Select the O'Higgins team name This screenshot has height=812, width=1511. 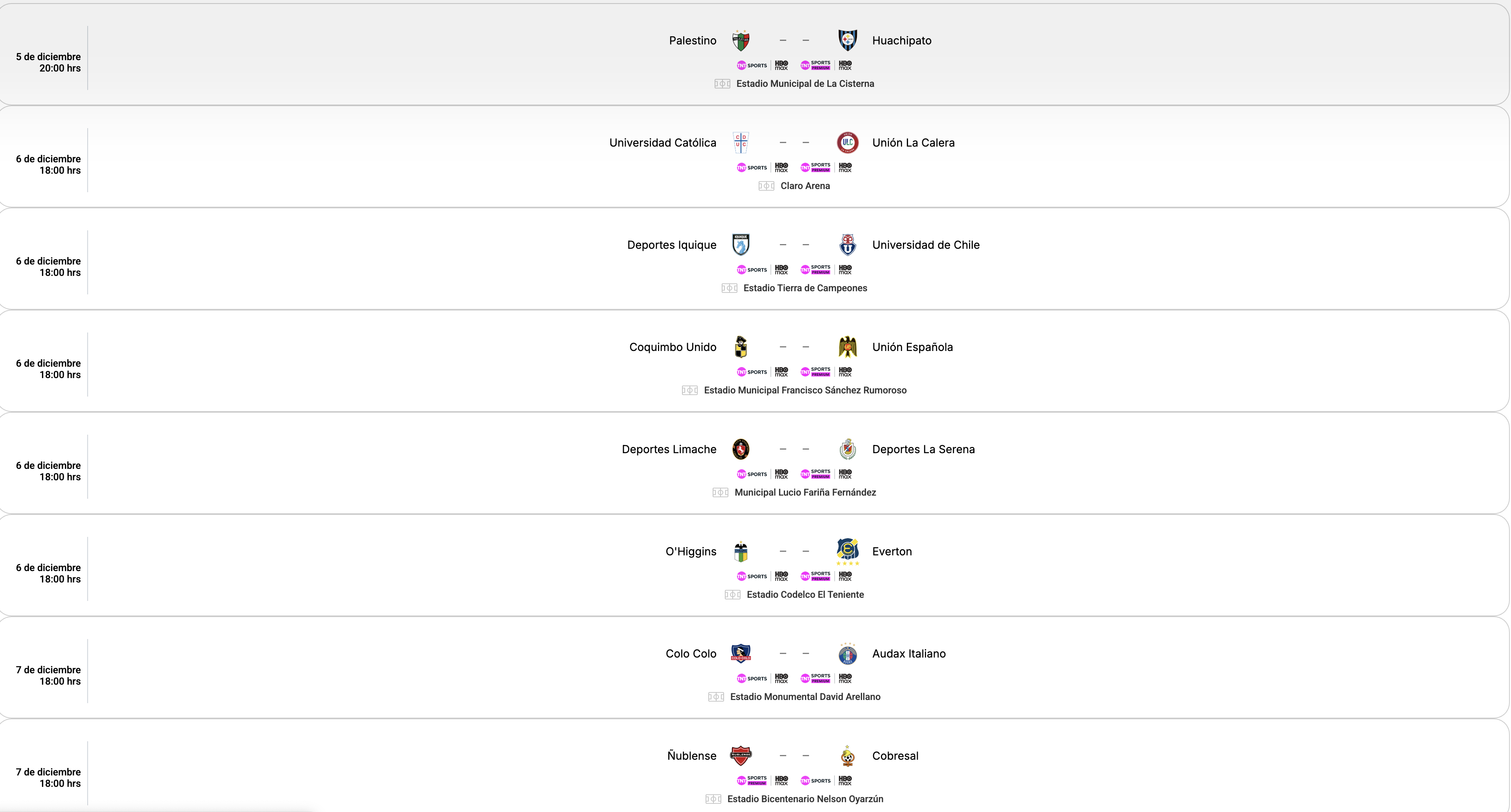point(690,551)
